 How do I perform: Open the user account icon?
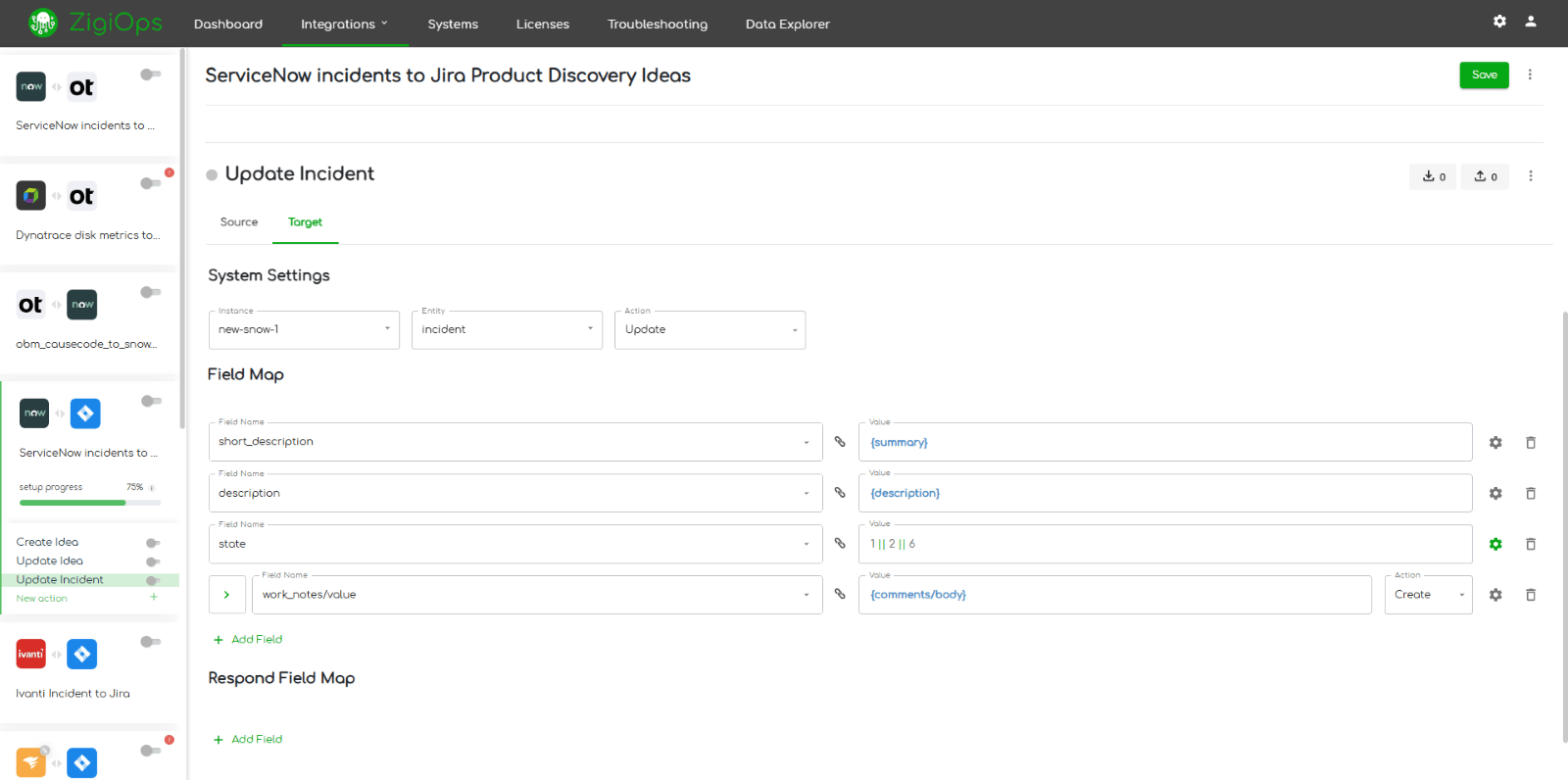tap(1531, 21)
